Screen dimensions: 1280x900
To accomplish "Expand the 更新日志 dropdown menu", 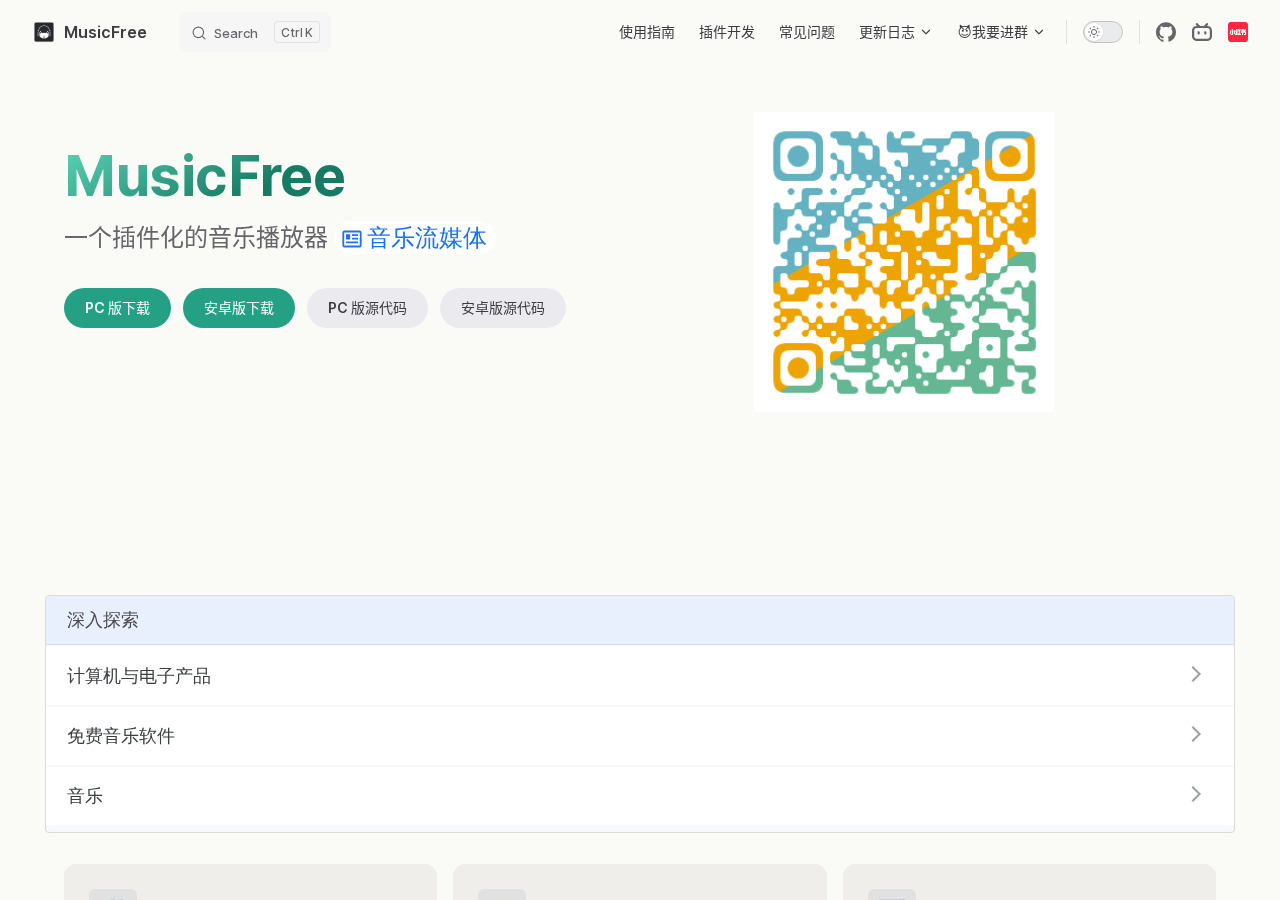I will (895, 32).
